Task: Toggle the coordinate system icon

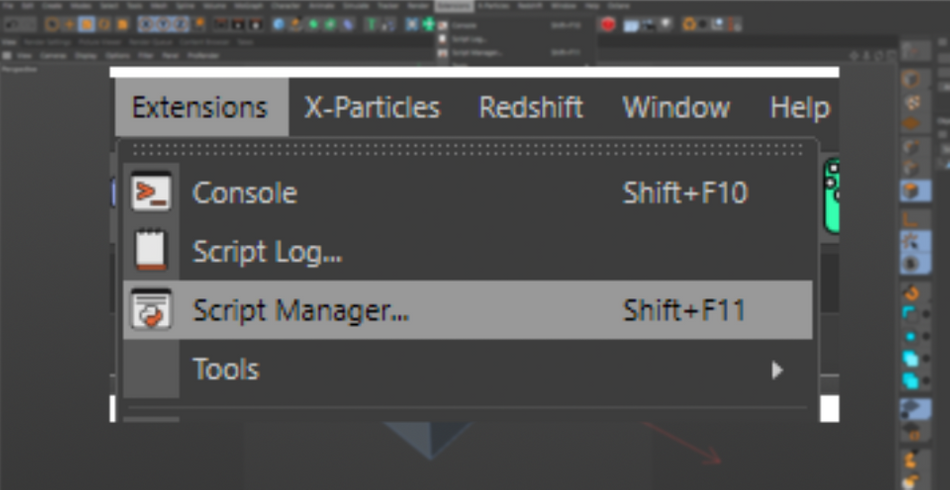Action: pos(199,24)
